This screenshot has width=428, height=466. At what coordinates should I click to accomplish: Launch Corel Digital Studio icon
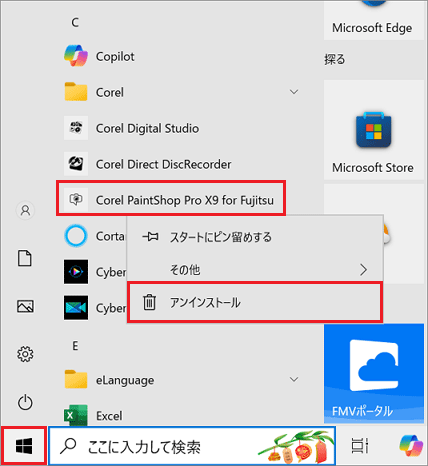pos(76,128)
